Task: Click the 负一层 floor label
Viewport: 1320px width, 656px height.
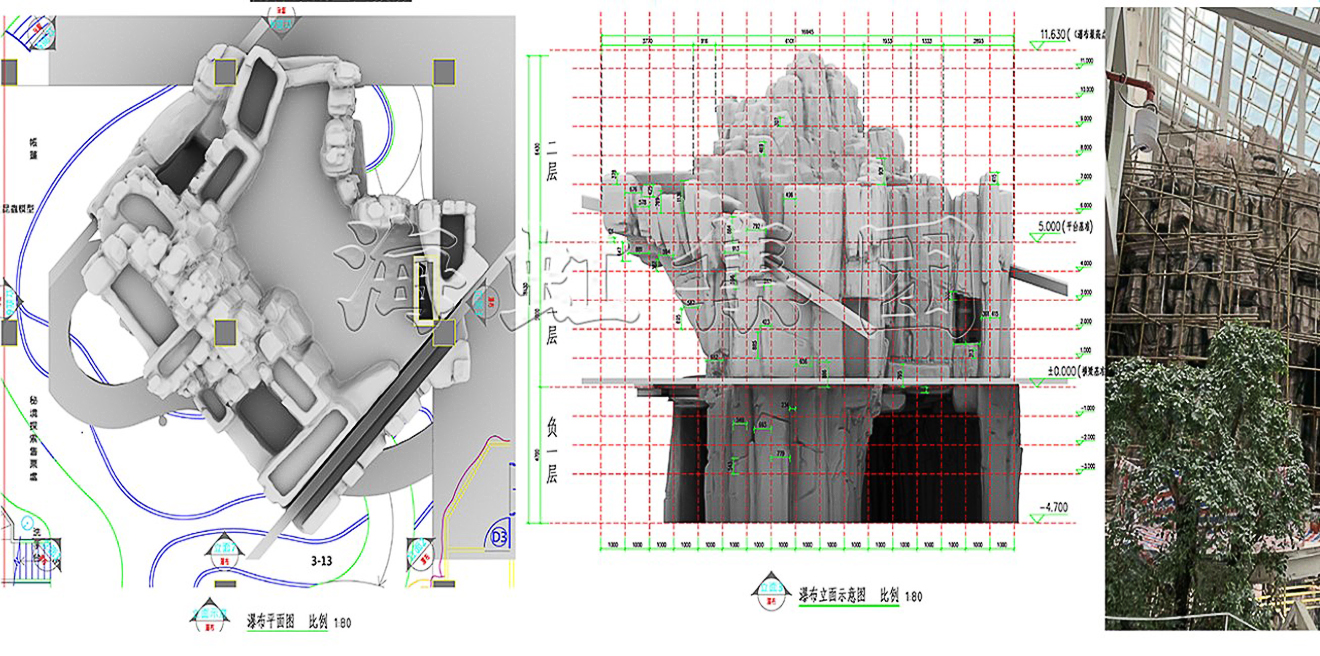Action: coord(551,450)
